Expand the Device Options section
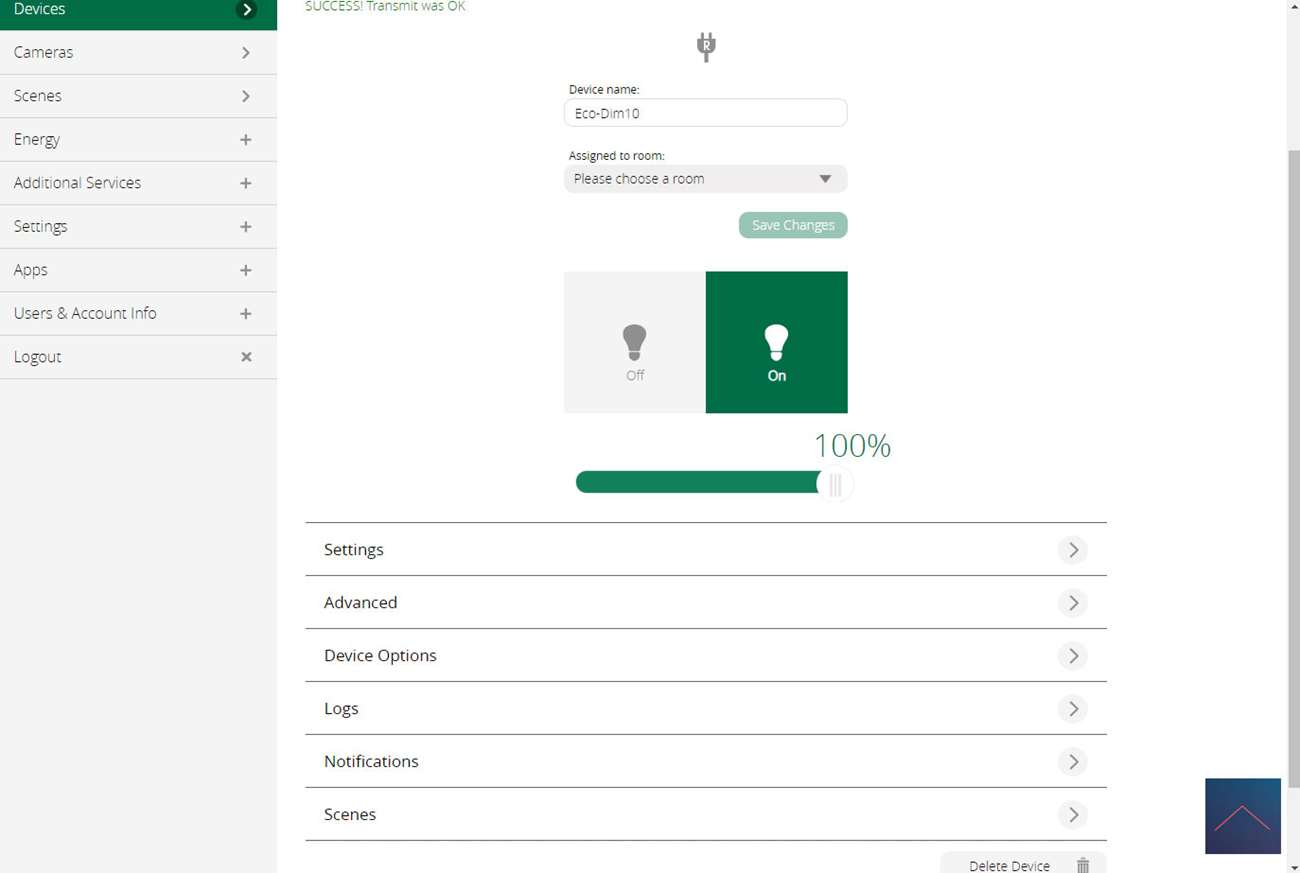1300x873 pixels. pyautogui.click(x=705, y=655)
